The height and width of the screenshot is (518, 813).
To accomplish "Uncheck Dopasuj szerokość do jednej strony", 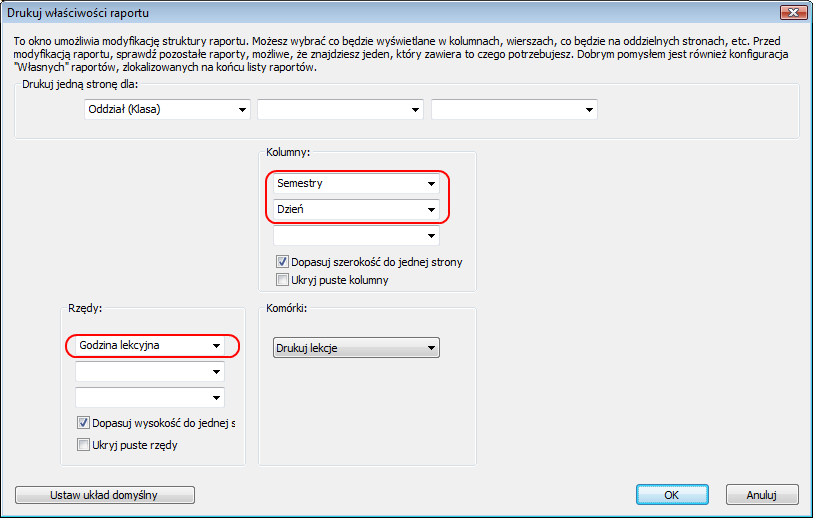I will coord(283,262).
